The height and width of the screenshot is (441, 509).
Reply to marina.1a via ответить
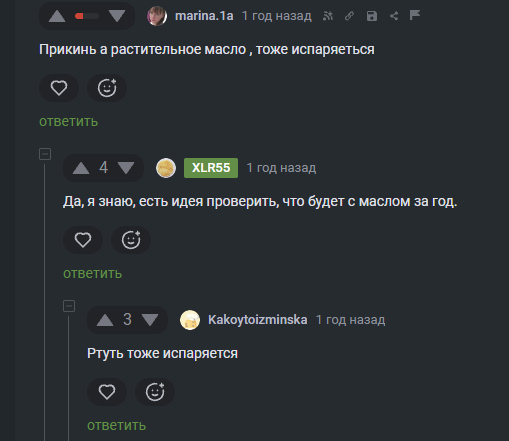click(x=69, y=121)
